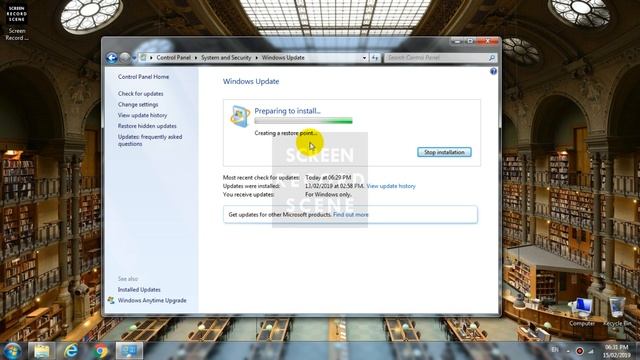Screen dimensions: 640x360
Task: Click the Windows Update heading
Action: [x=251, y=82]
